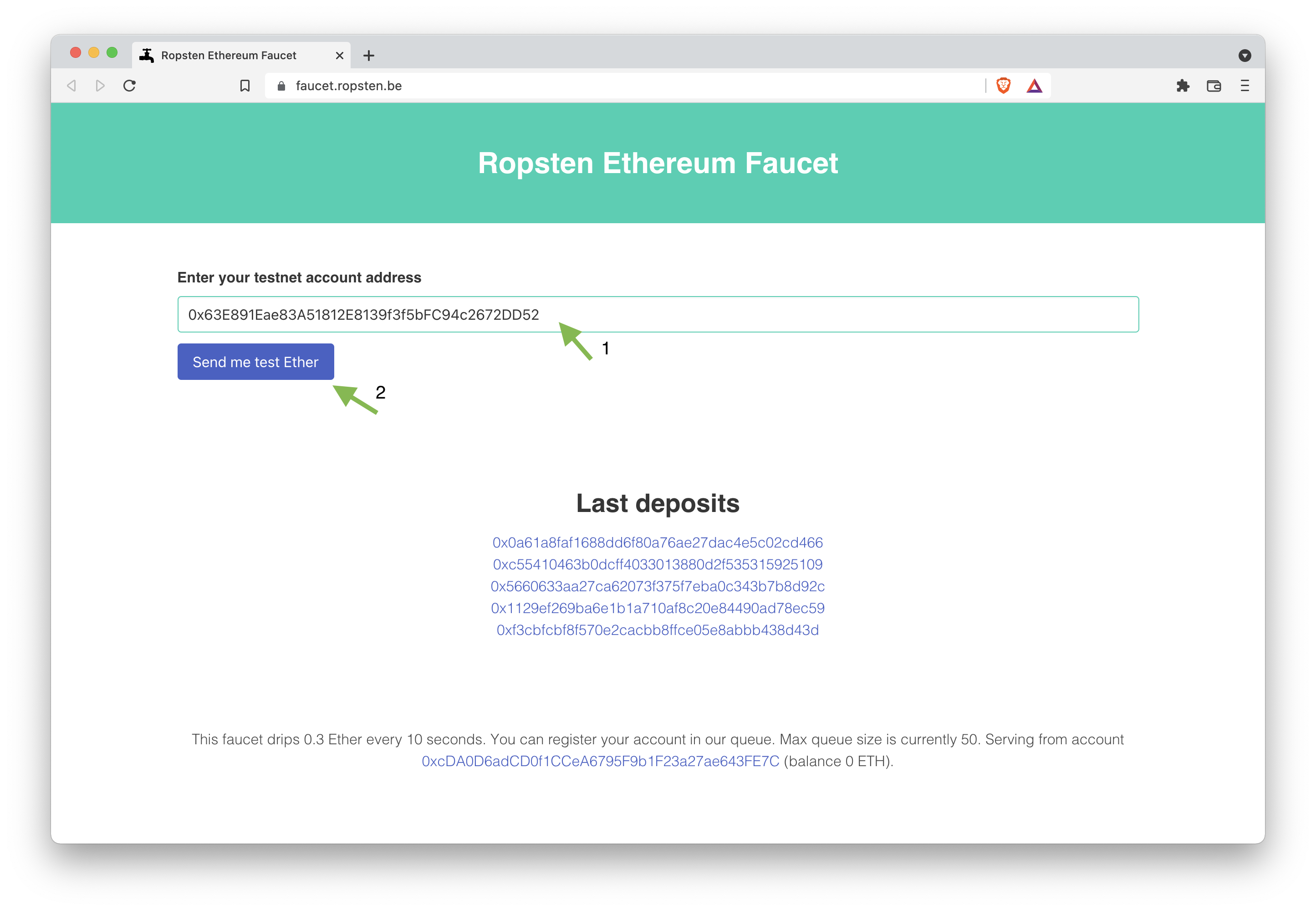
Task: Reload the page using the refresh icon
Action: [x=129, y=85]
